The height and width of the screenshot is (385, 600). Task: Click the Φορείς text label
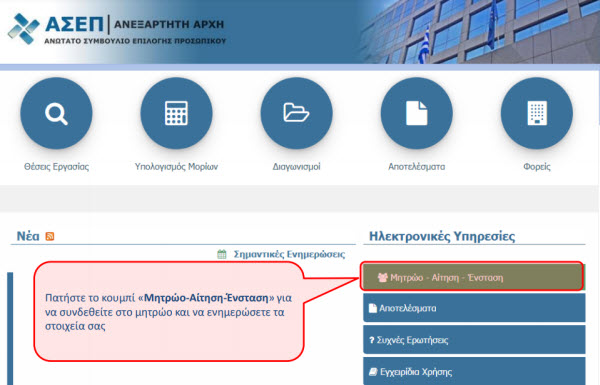pyautogui.click(x=537, y=167)
